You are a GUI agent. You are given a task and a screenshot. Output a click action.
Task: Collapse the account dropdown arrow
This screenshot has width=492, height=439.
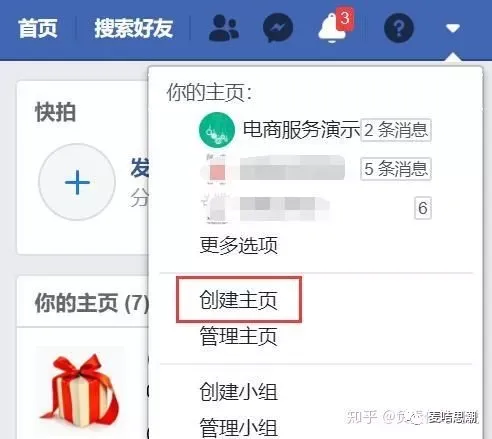tap(453, 28)
